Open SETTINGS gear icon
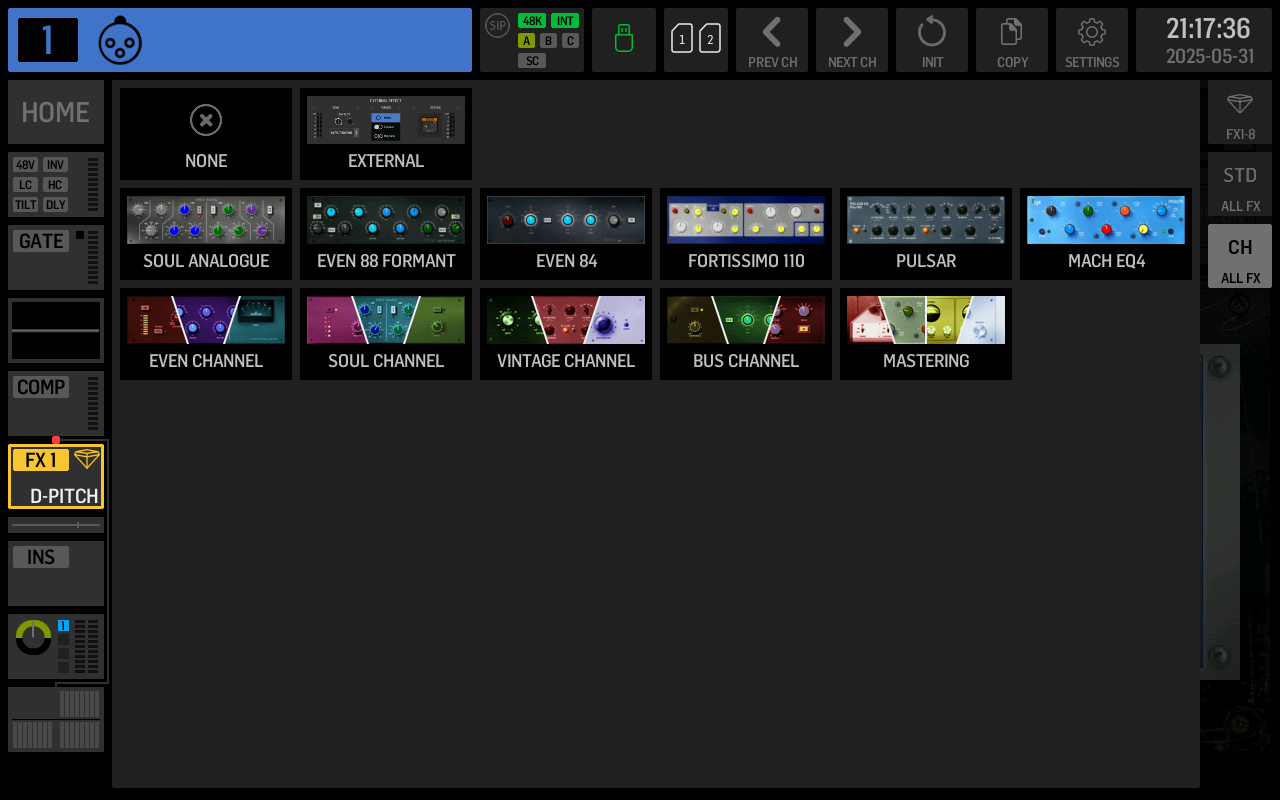Screen dimensions: 1280x800 [1092, 40]
